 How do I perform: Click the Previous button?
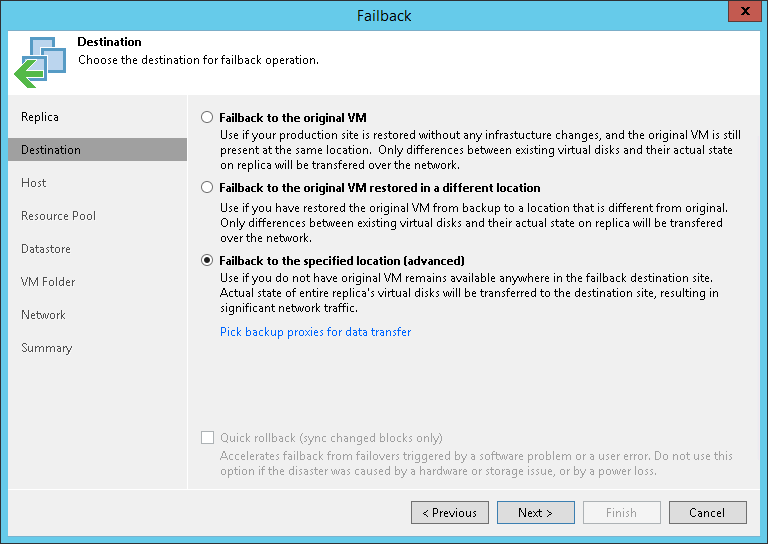coord(449,513)
